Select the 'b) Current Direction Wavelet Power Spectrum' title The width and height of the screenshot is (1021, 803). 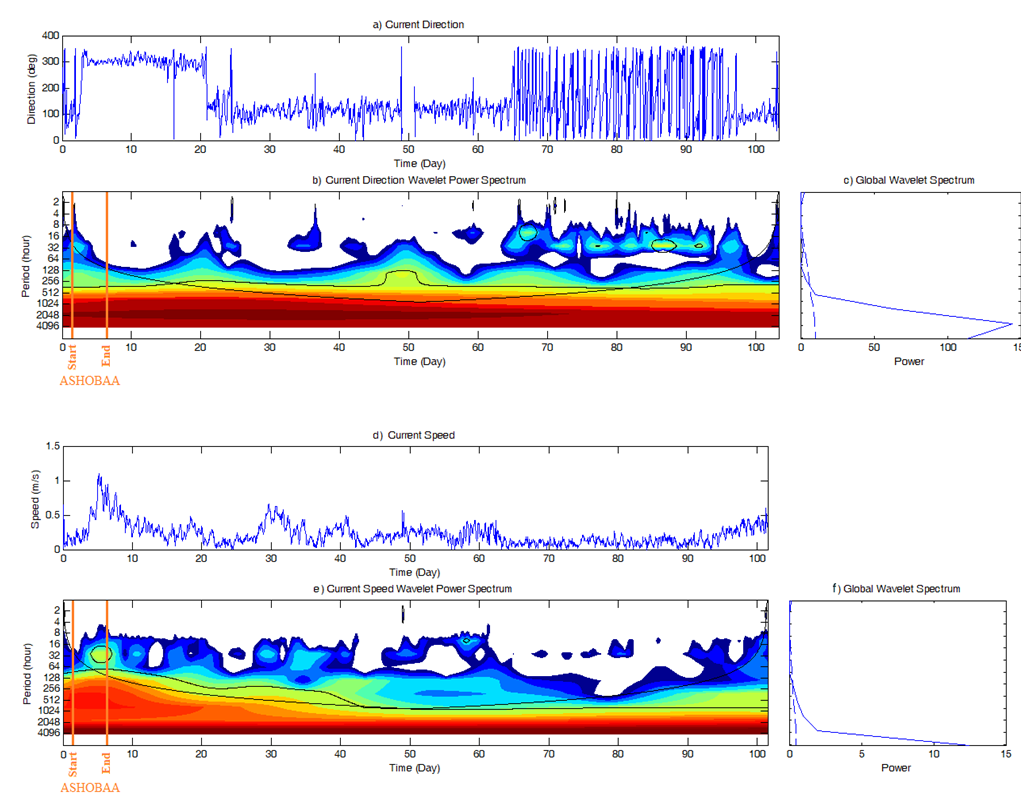419,180
